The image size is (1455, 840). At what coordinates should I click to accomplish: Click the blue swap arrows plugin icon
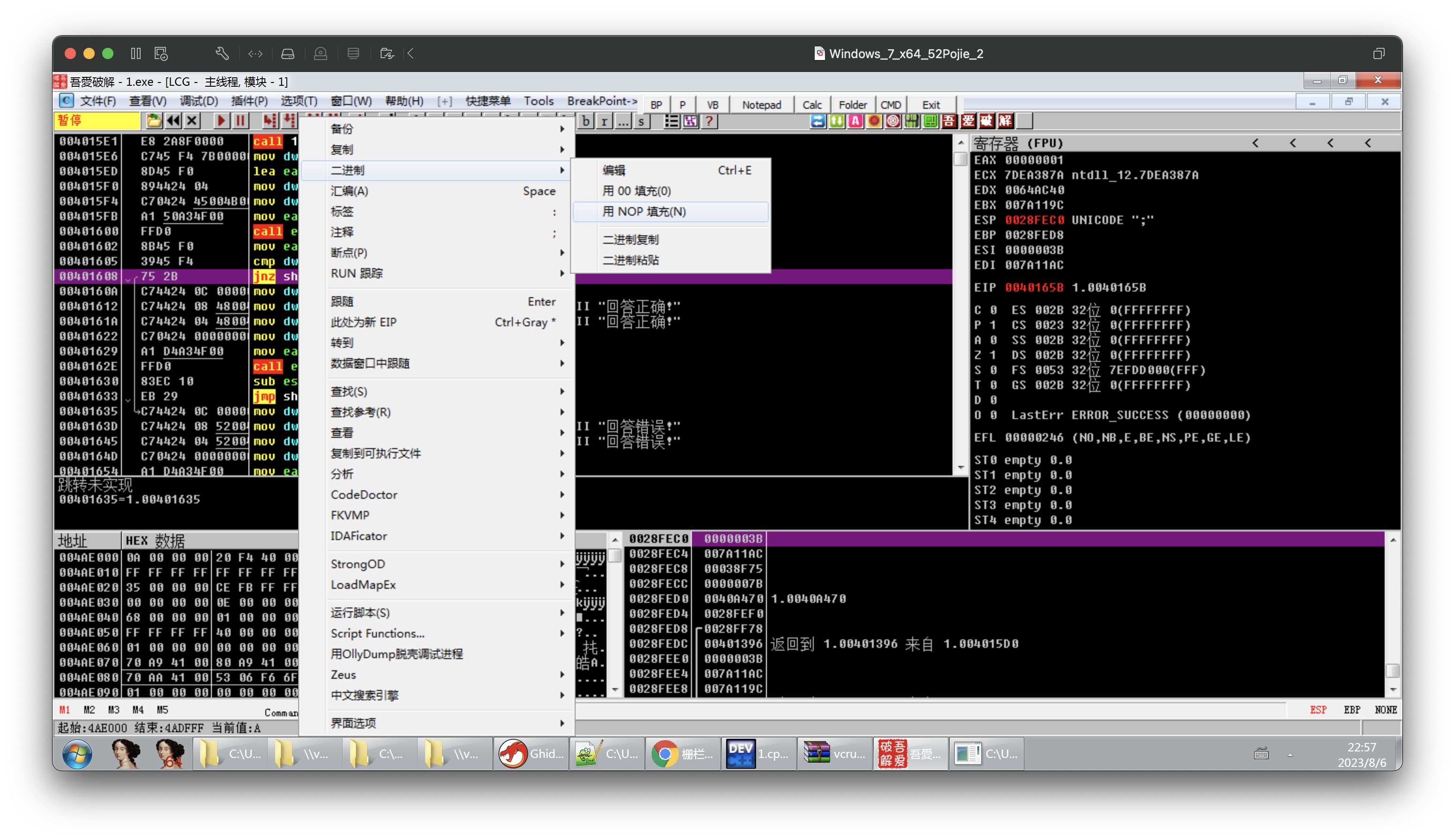coord(817,121)
